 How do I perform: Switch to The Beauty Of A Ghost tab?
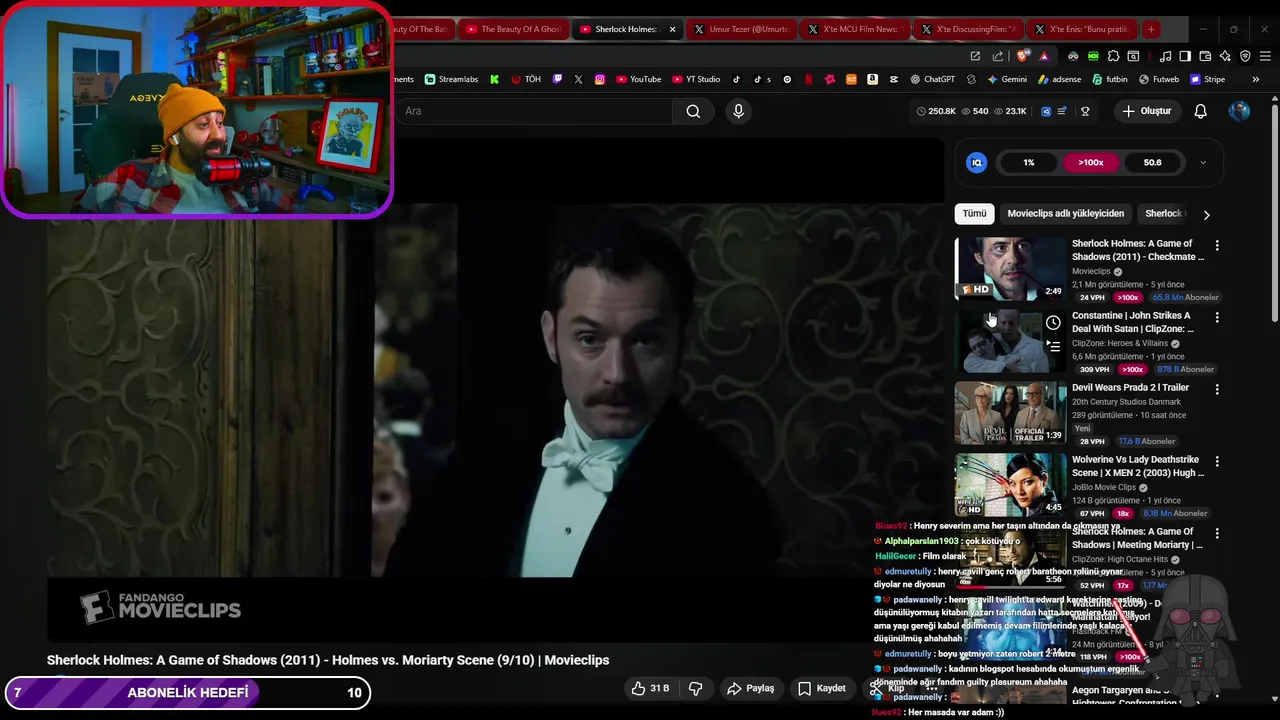click(x=515, y=29)
